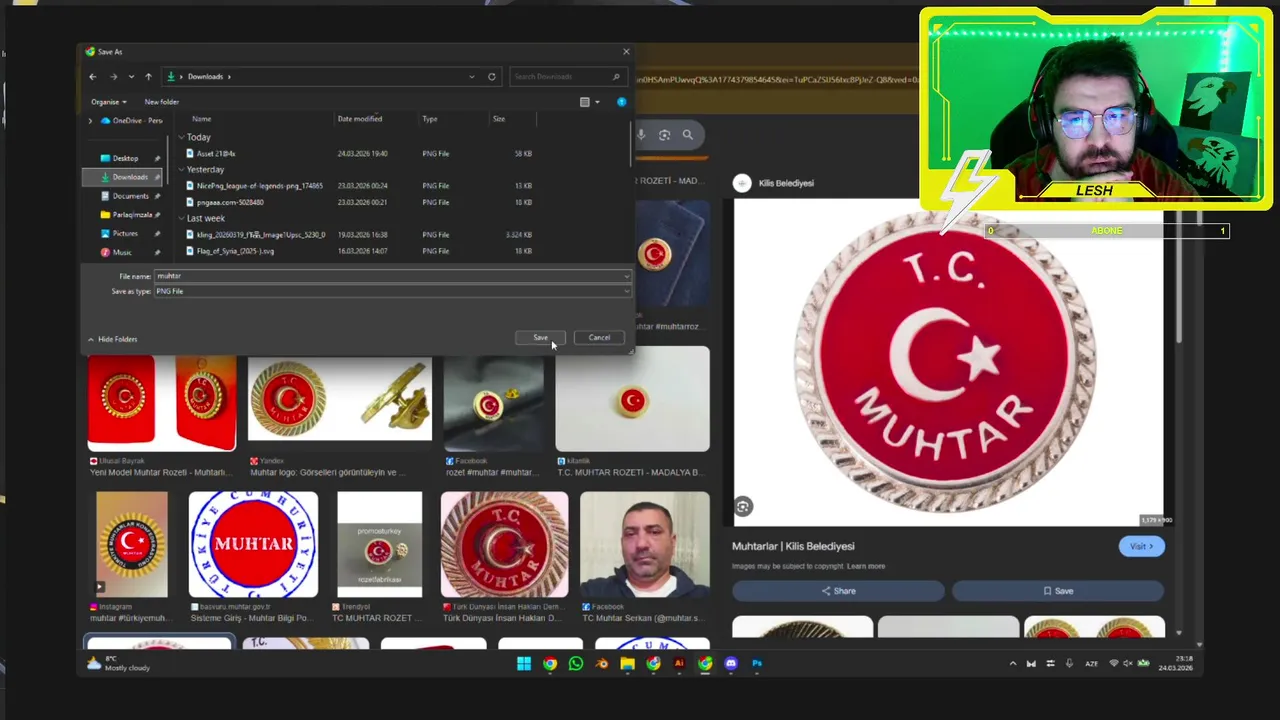
Task: Create a New folder
Action: (x=162, y=102)
